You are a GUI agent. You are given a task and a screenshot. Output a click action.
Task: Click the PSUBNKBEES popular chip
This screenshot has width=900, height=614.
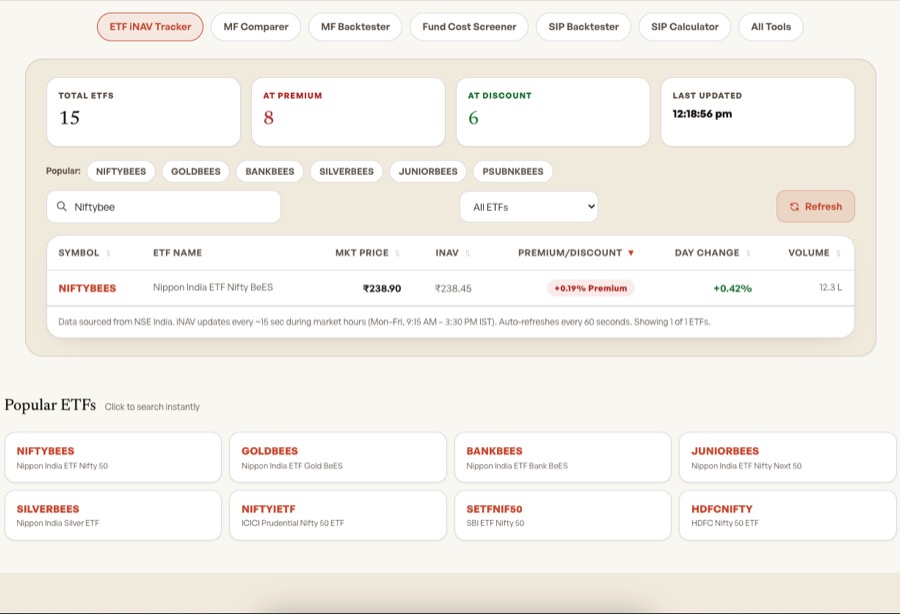pyautogui.click(x=513, y=172)
